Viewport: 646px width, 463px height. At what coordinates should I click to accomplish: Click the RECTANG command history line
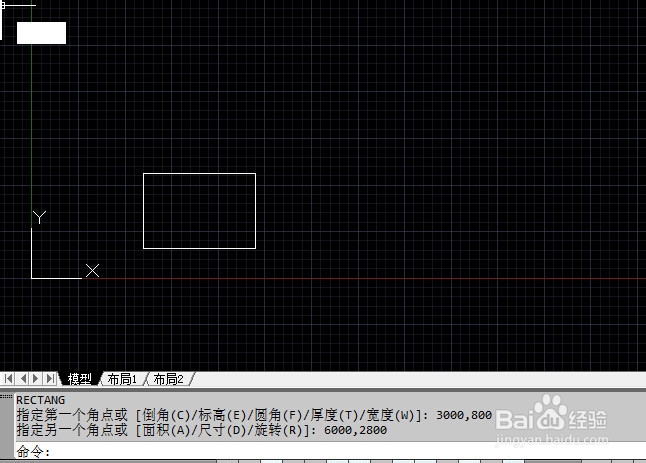coord(40,400)
